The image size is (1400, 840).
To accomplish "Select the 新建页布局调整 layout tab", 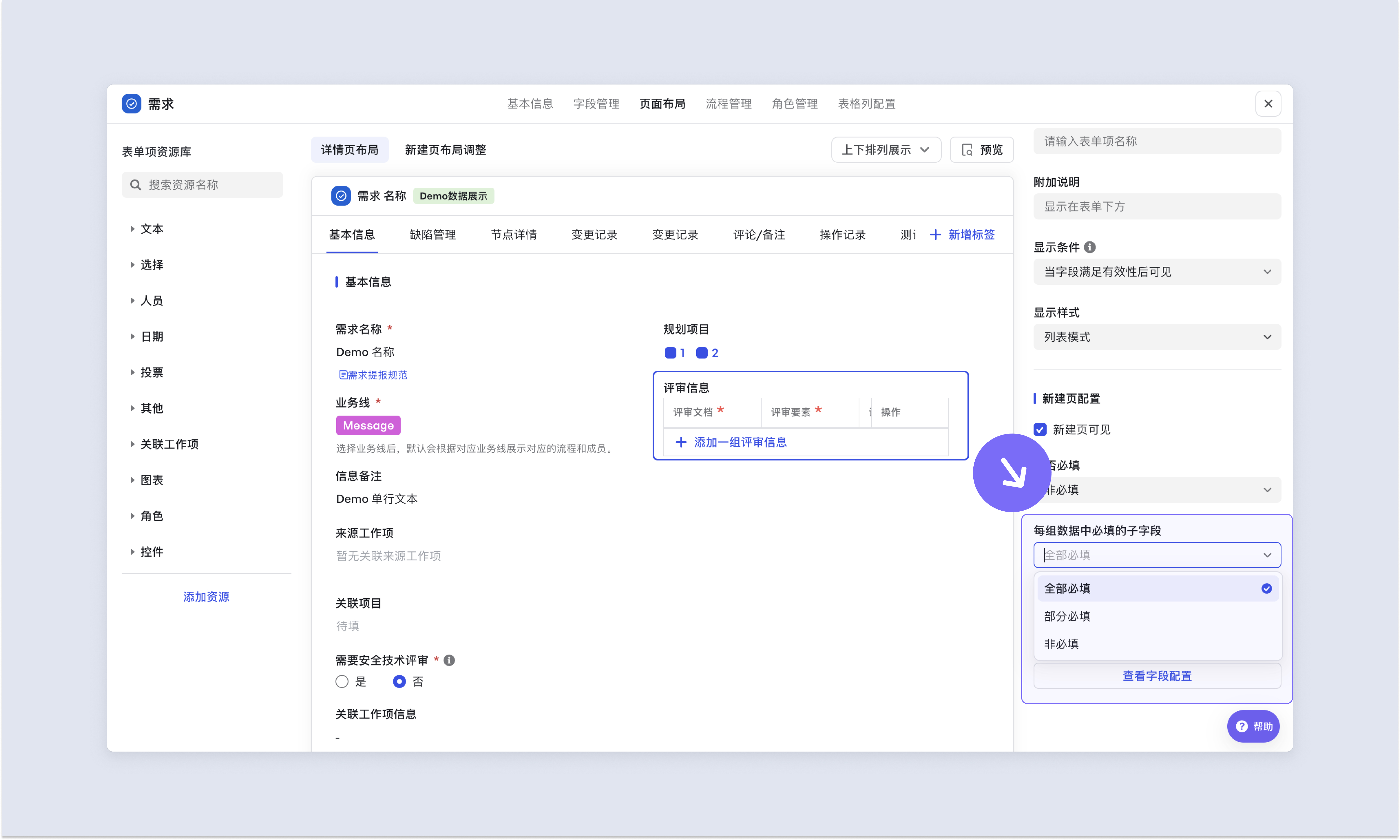I will point(445,150).
